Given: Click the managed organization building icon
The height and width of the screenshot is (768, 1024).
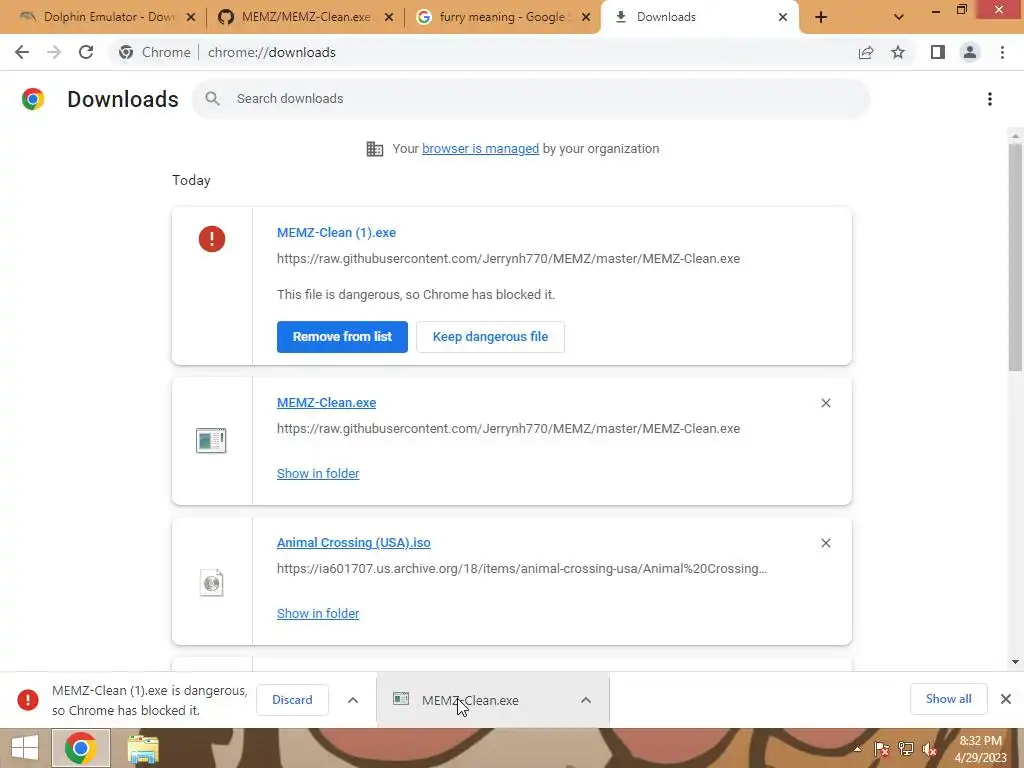Looking at the screenshot, I should (x=375, y=149).
